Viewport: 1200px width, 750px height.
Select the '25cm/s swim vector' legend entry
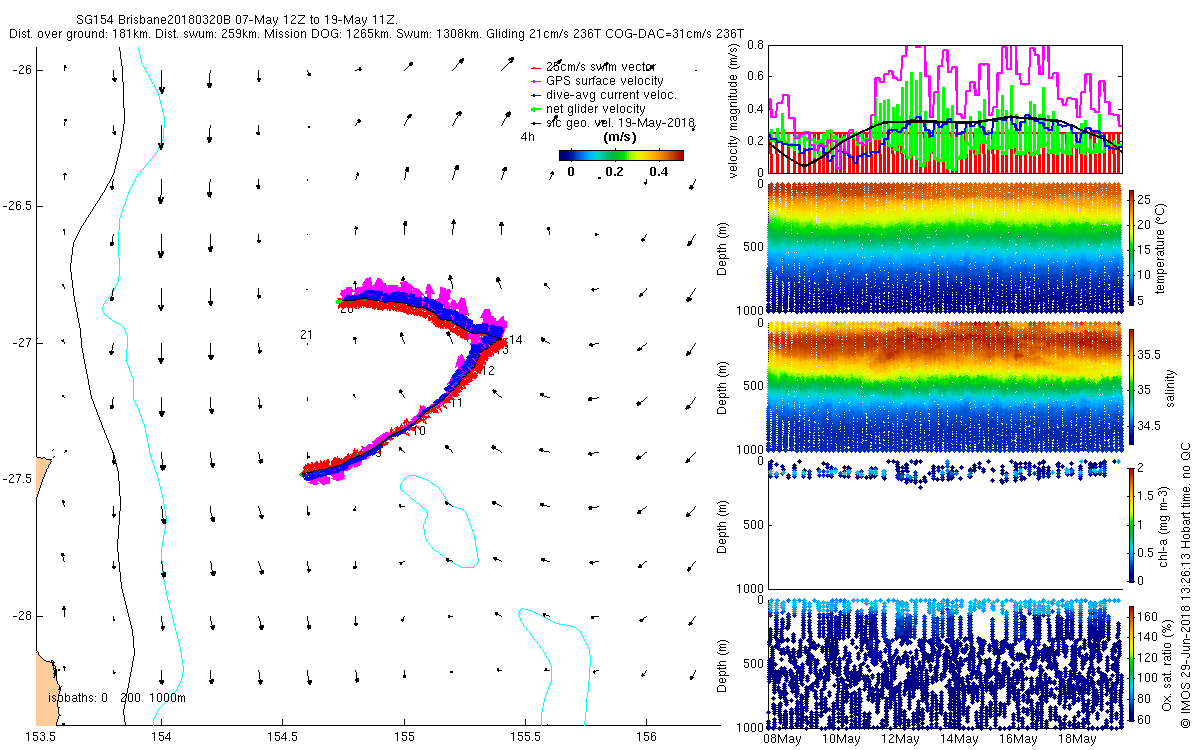click(592, 66)
